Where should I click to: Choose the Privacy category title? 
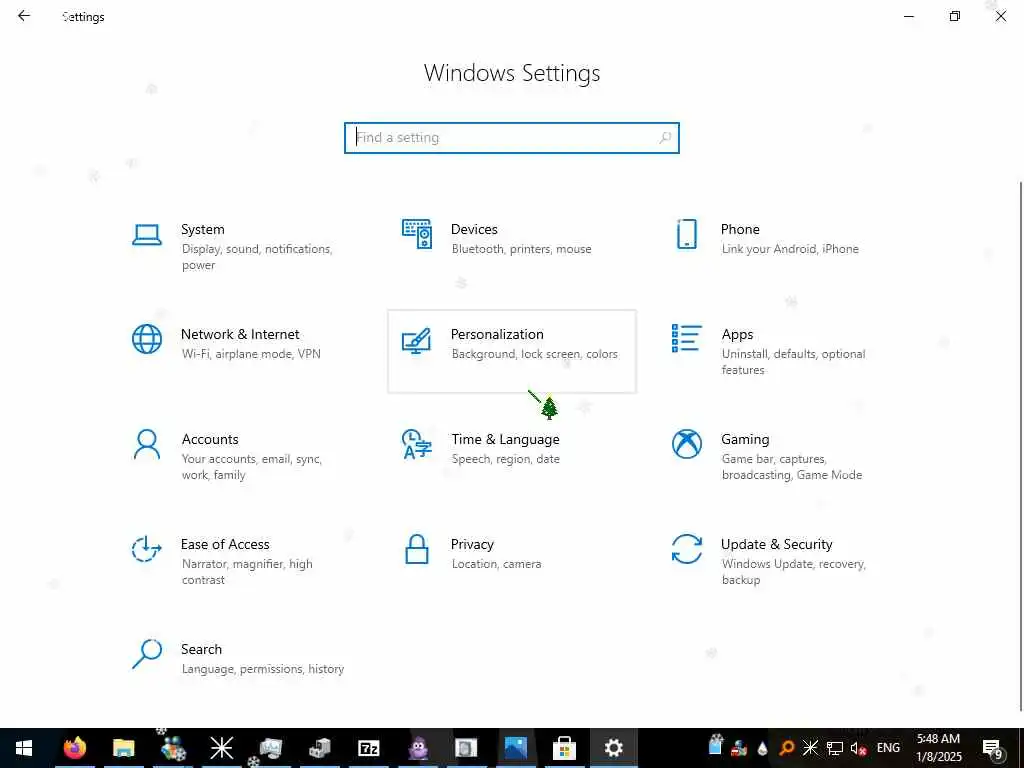(x=472, y=544)
